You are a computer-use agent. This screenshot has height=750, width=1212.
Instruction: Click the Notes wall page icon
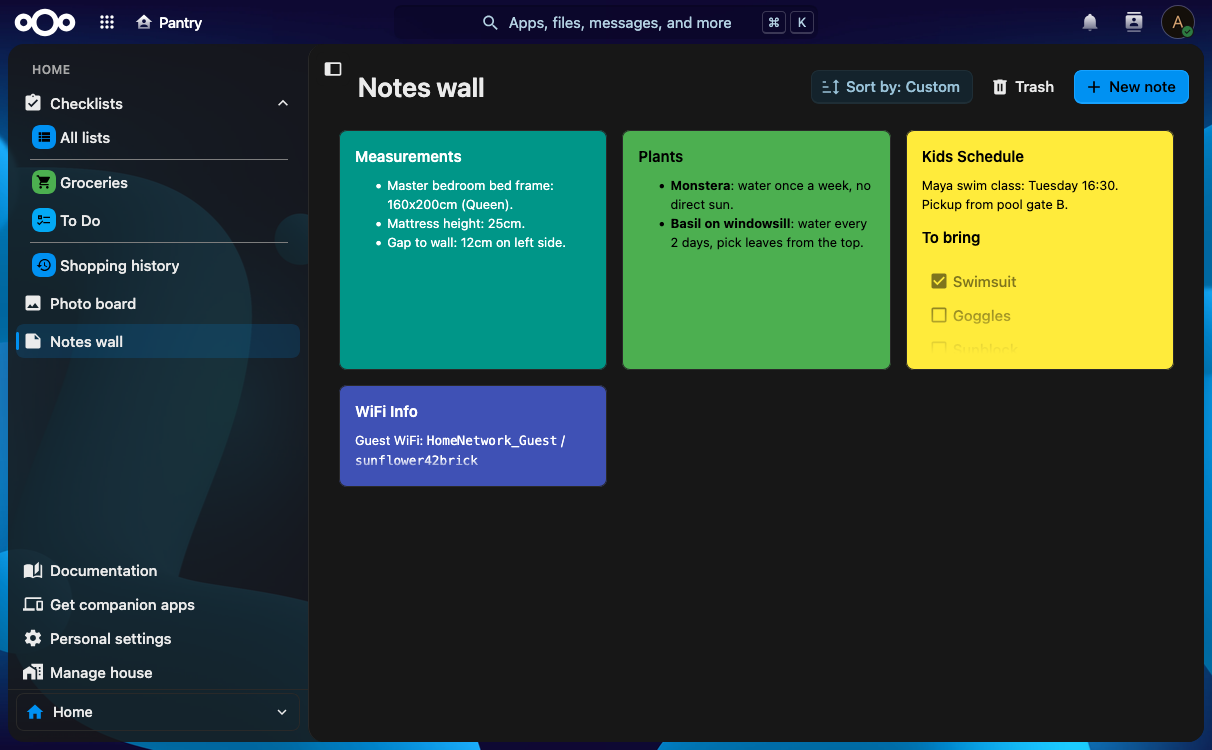[x=33, y=341]
